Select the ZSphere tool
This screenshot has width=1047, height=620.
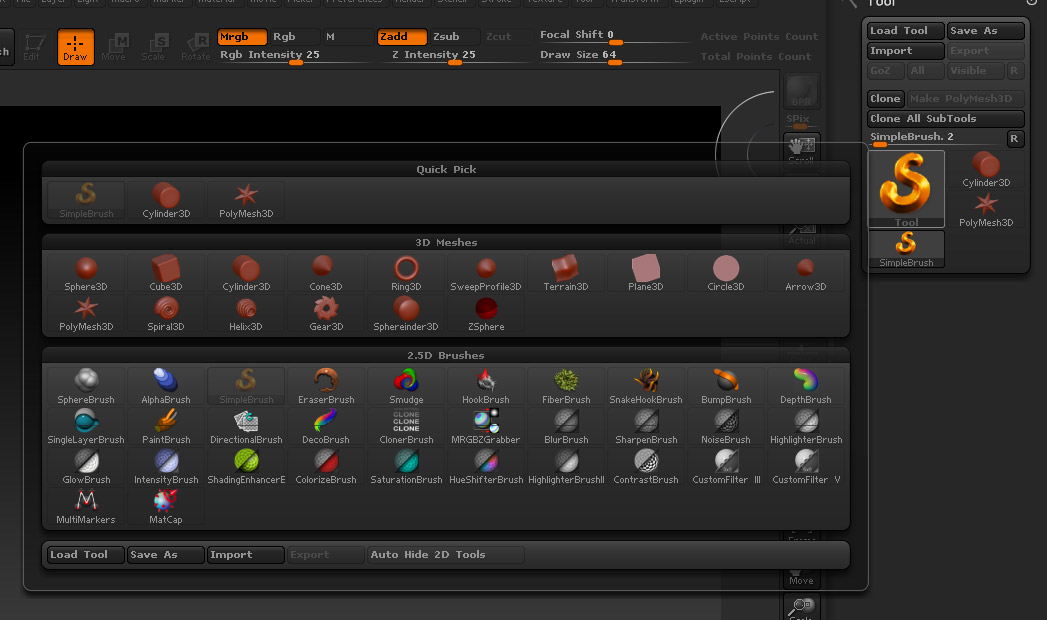click(x=486, y=314)
